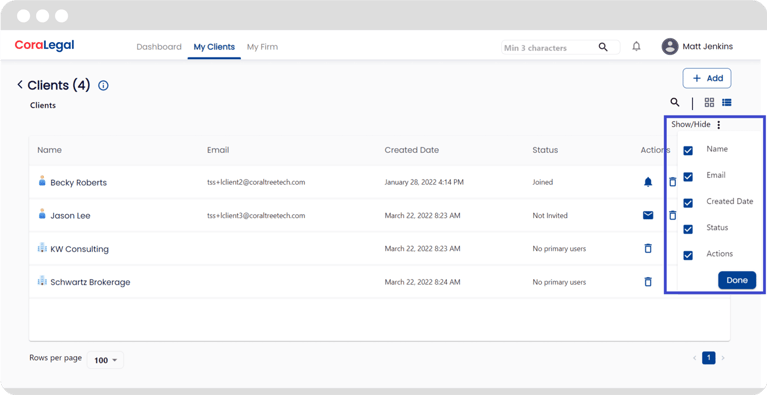Click bell reminder icon for Becky Roberts

tap(648, 182)
